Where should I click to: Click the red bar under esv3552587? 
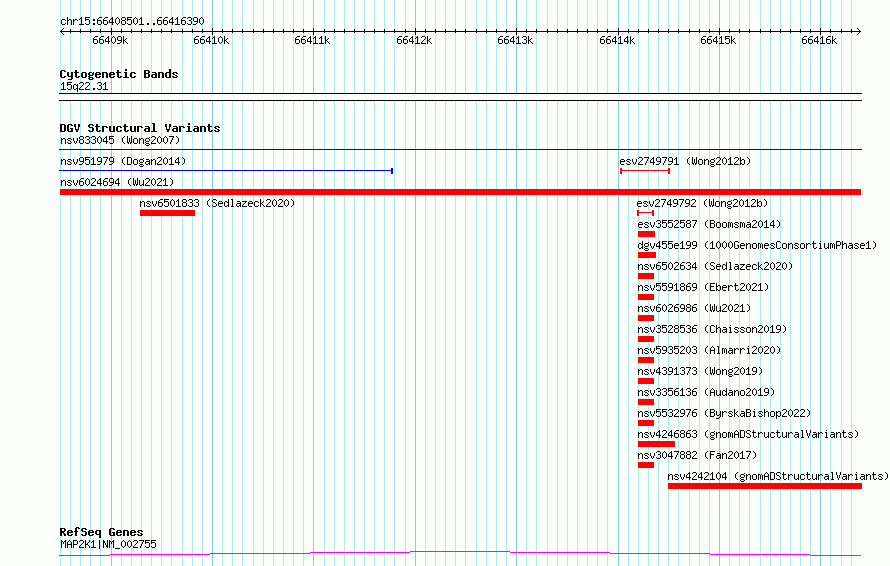pos(646,234)
